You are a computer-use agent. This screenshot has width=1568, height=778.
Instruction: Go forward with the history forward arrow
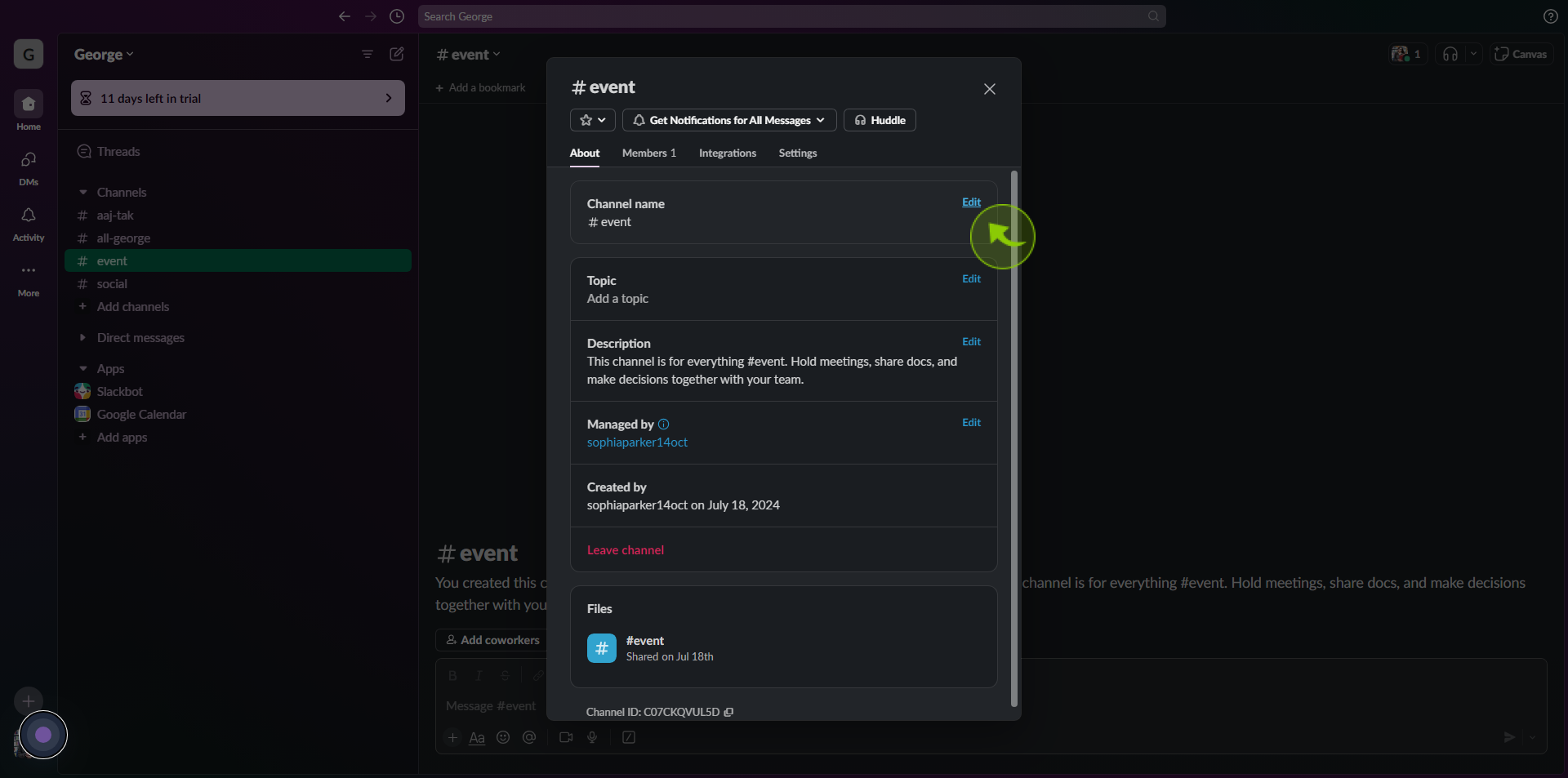tap(371, 16)
